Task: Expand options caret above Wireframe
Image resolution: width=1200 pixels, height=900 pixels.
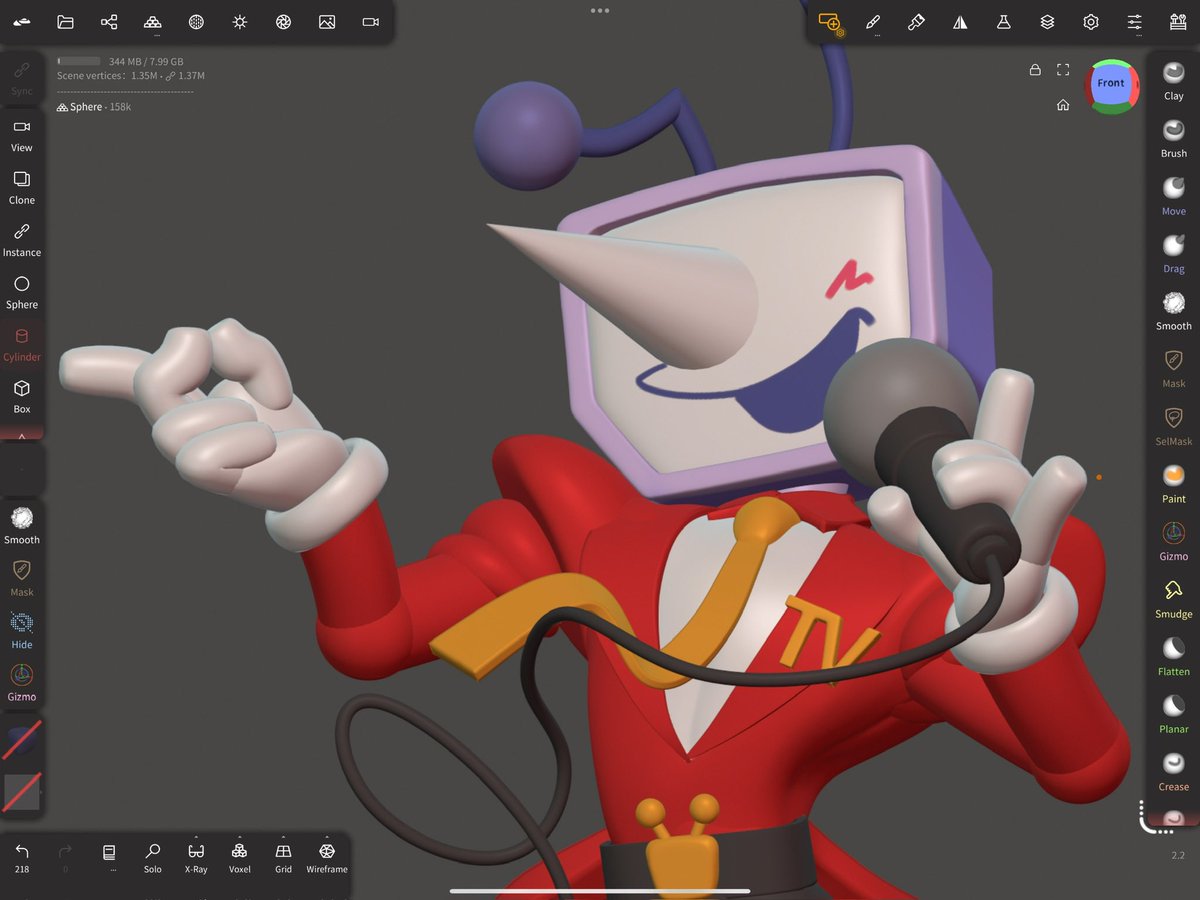Action: (327, 837)
